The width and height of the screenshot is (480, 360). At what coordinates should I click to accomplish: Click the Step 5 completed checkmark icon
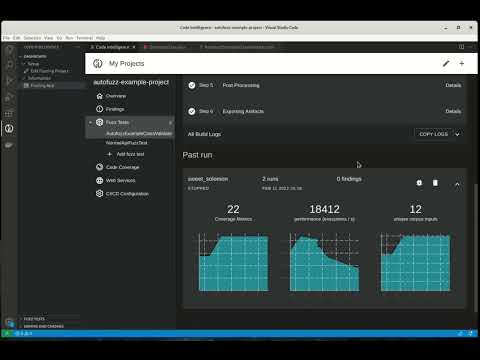pyautogui.click(x=192, y=85)
